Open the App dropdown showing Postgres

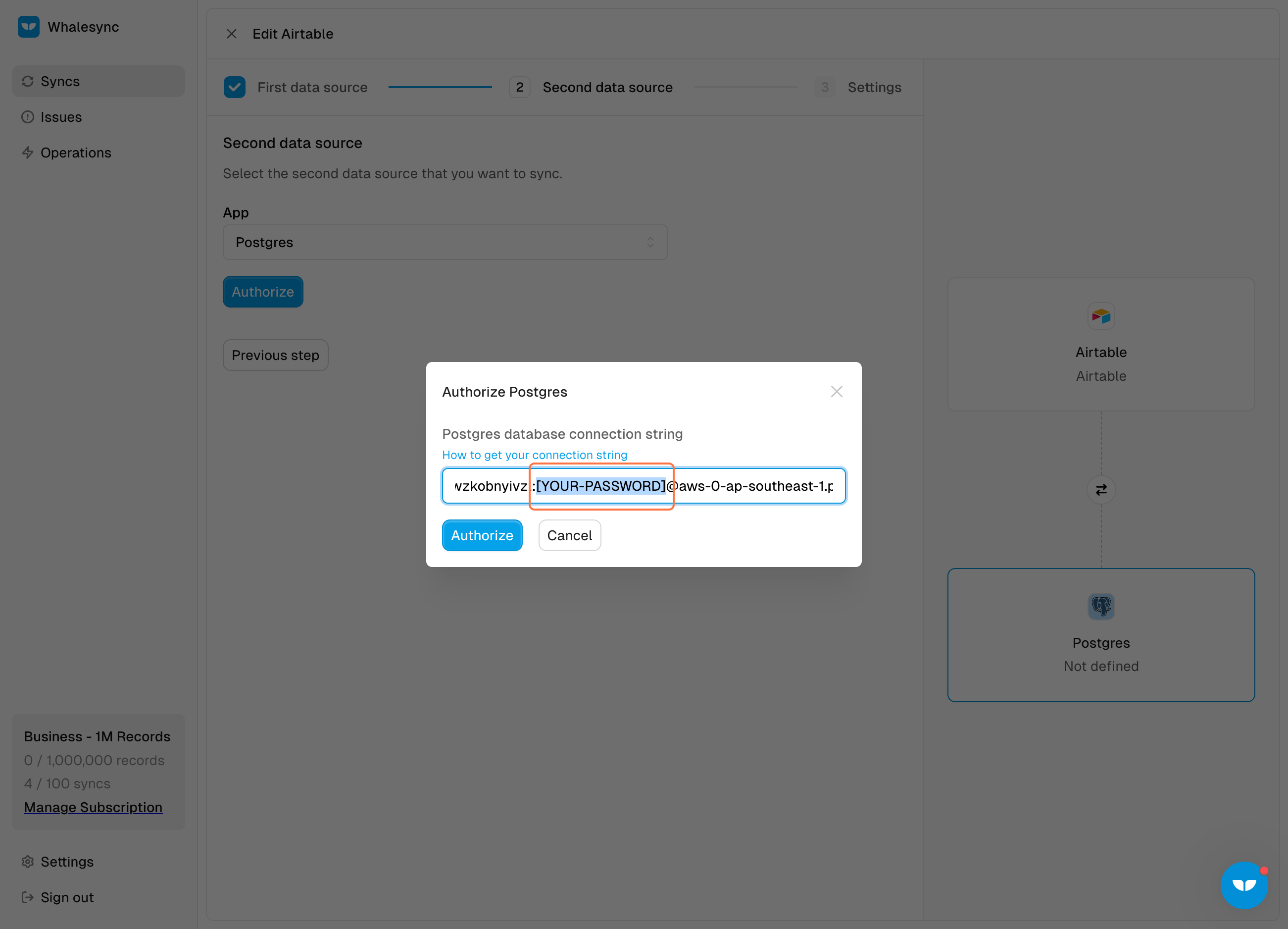(x=445, y=243)
